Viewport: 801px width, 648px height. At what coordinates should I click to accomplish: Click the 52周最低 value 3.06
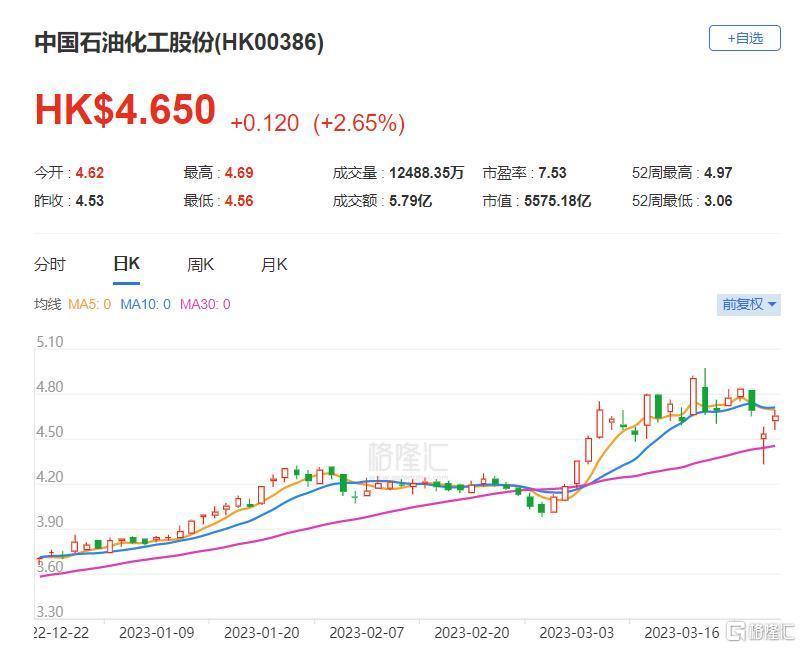718,201
